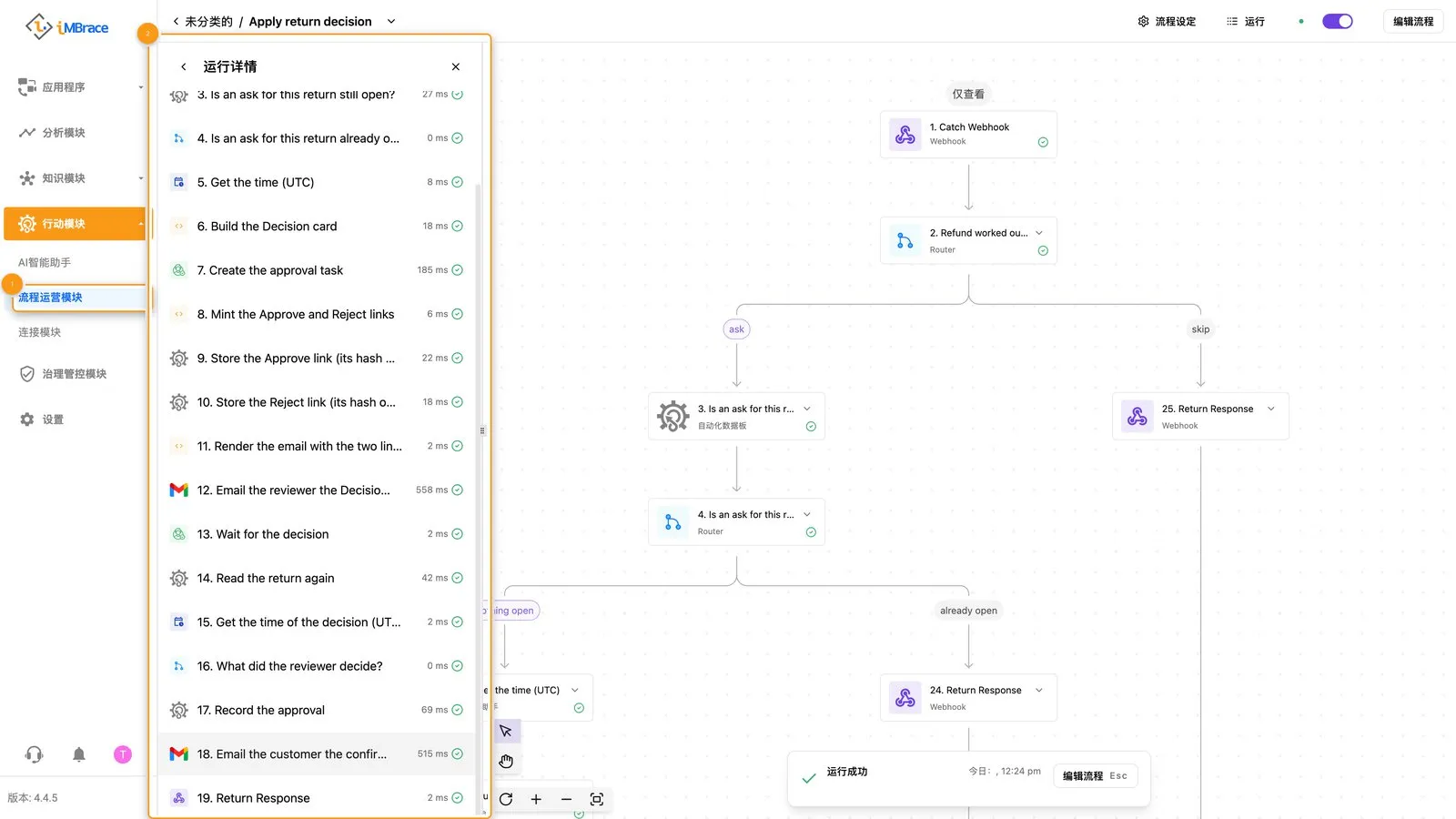Image resolution: width=1456 pixels, height=819 pixels.
Task: Click 编辑流程 Esc in success toast
Action: [x=1095, y=775]
